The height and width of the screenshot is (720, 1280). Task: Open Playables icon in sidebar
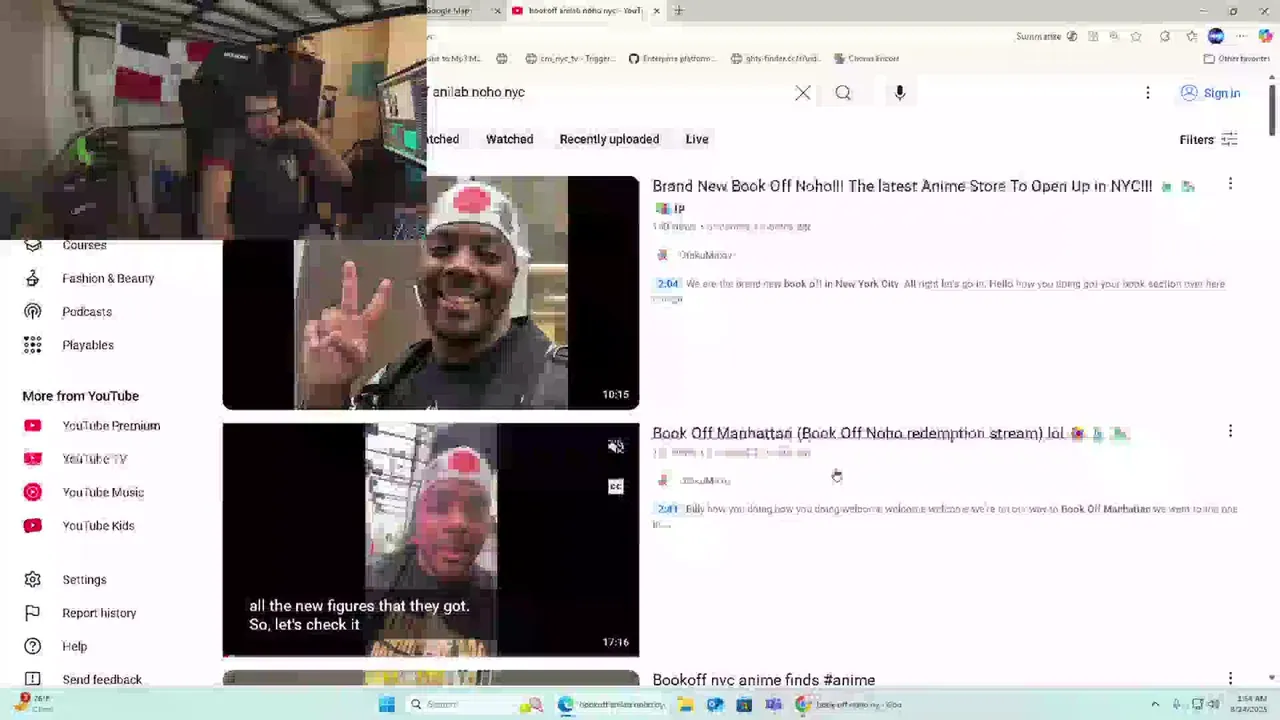click(x=33, y=345)
